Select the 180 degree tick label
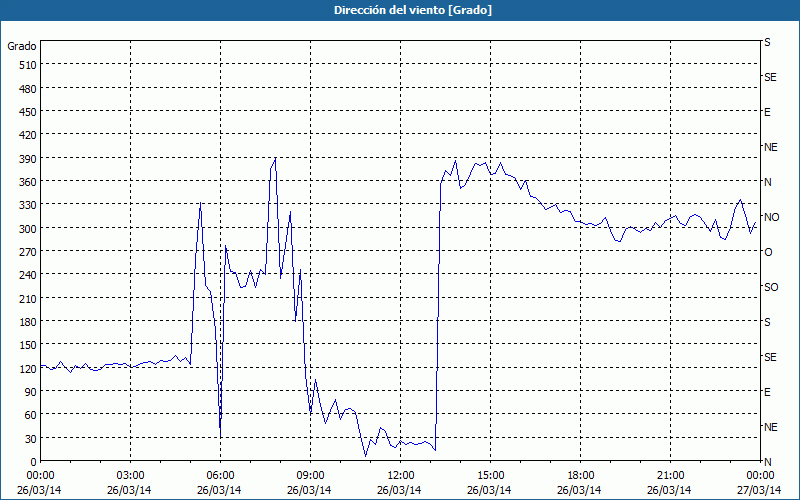Screen dimensions: 800x500 (29, 322)
